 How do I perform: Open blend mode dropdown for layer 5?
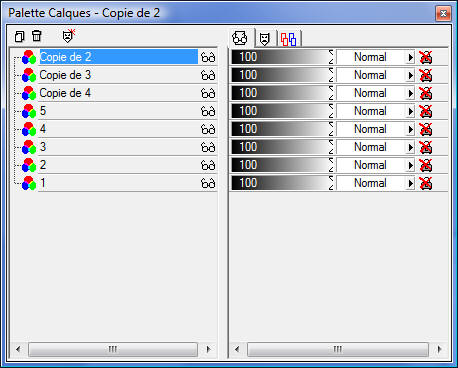tap(410, 111)
